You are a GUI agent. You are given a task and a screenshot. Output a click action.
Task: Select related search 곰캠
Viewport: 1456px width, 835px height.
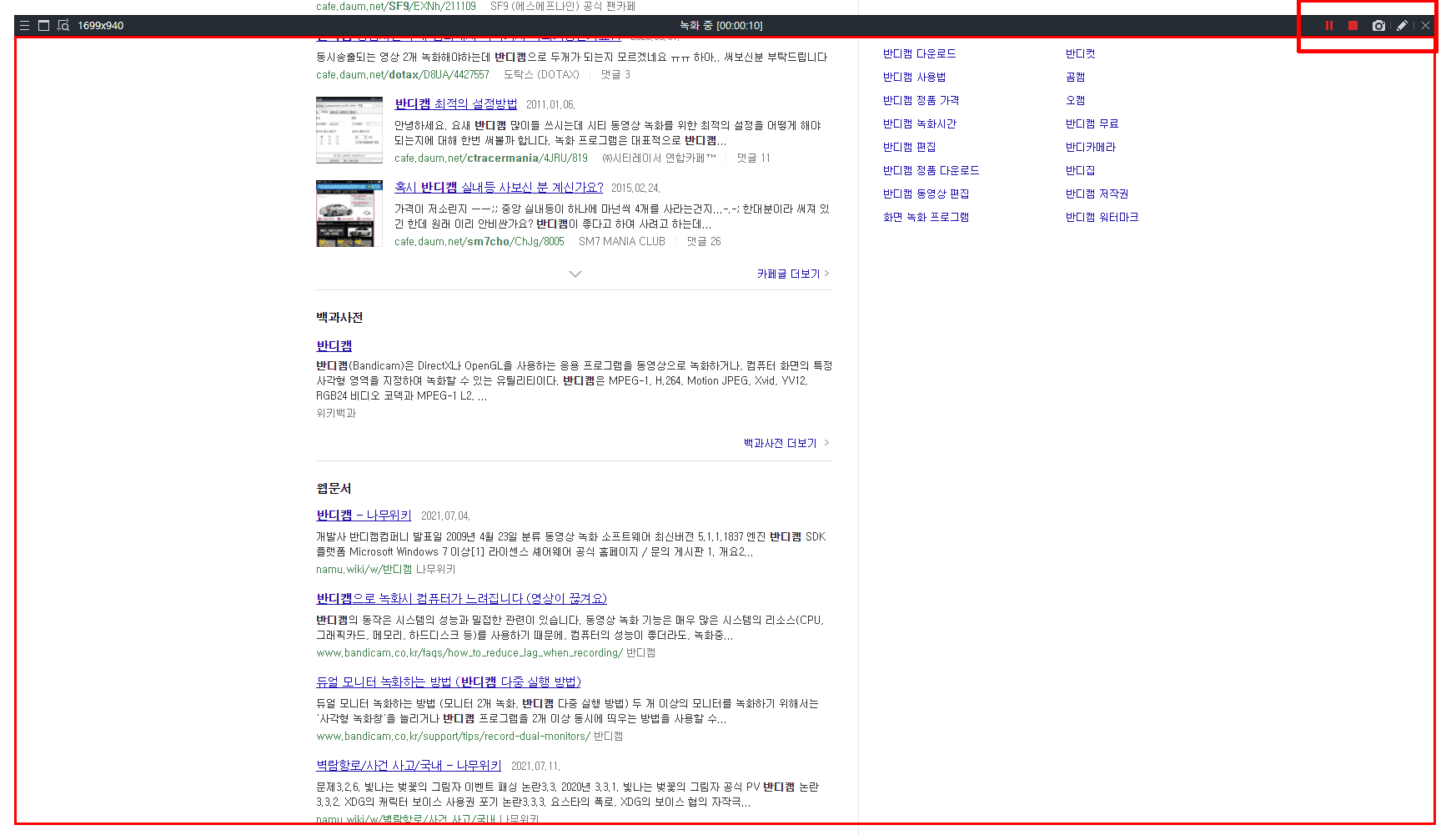click(1075, 78)
